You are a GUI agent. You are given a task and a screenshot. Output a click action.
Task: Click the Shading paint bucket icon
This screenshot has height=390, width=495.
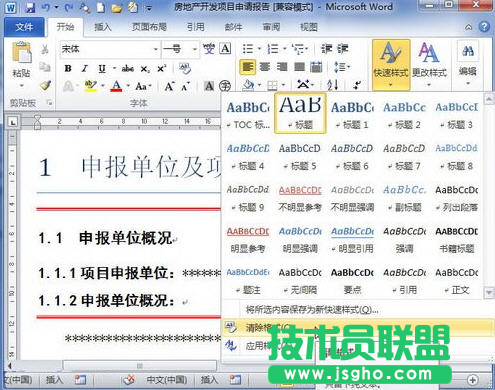(248, 85)
